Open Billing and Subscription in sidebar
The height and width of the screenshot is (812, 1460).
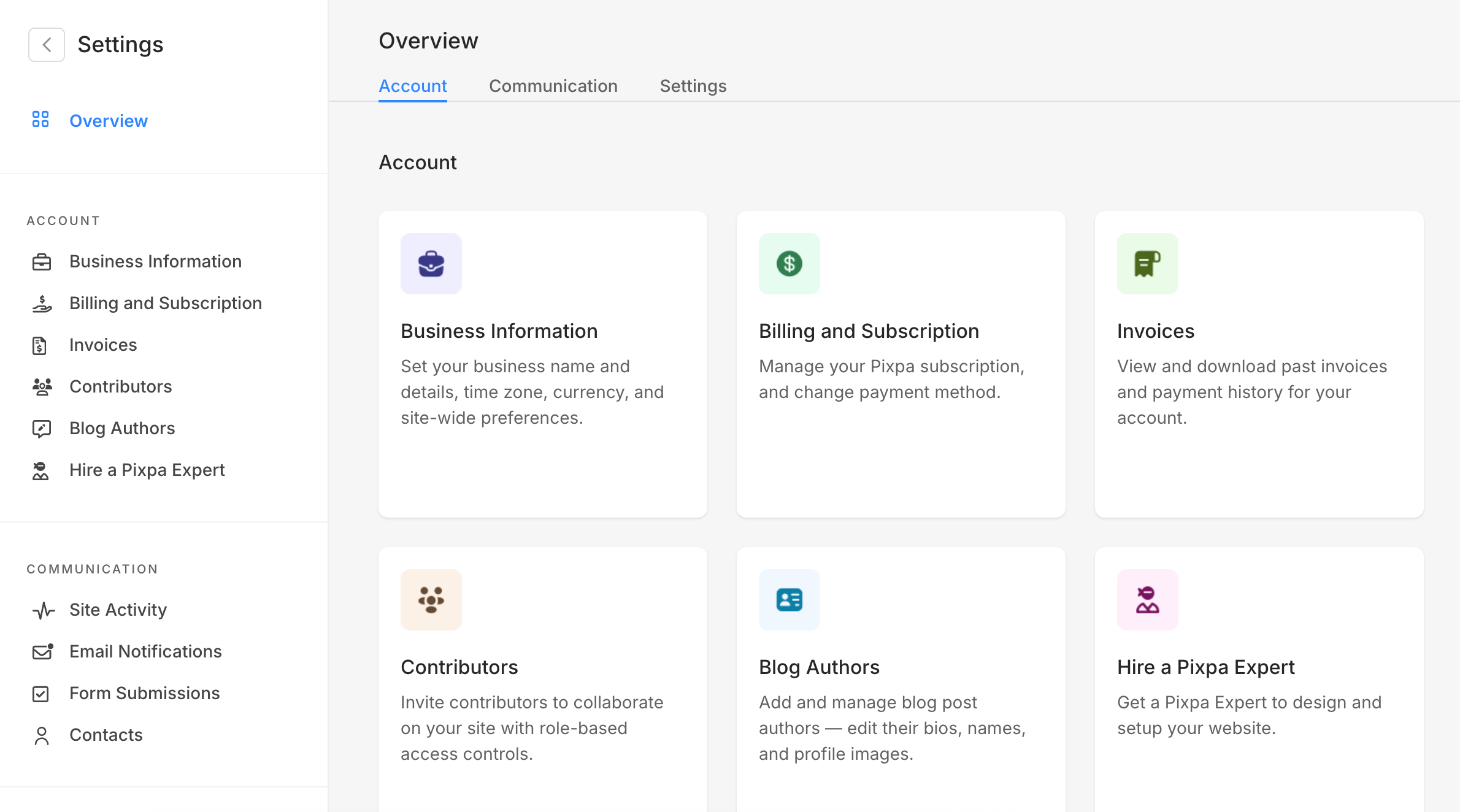click(166, 303)
